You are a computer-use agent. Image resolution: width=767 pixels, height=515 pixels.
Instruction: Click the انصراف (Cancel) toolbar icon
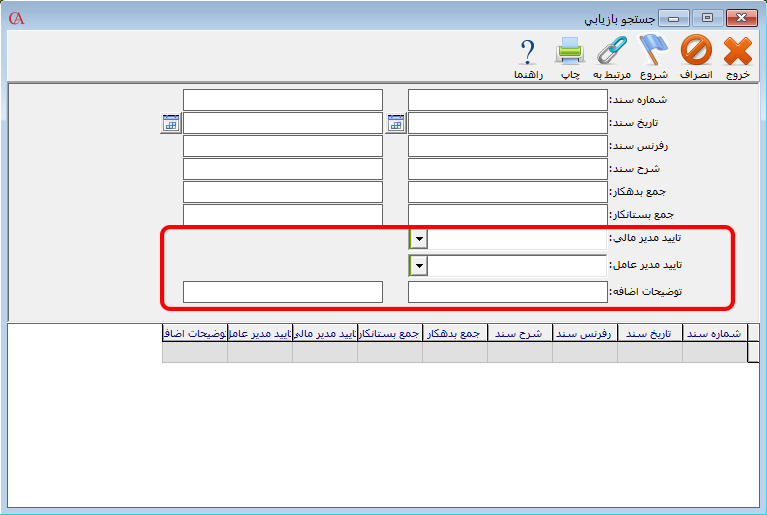[x=696, y=51]
